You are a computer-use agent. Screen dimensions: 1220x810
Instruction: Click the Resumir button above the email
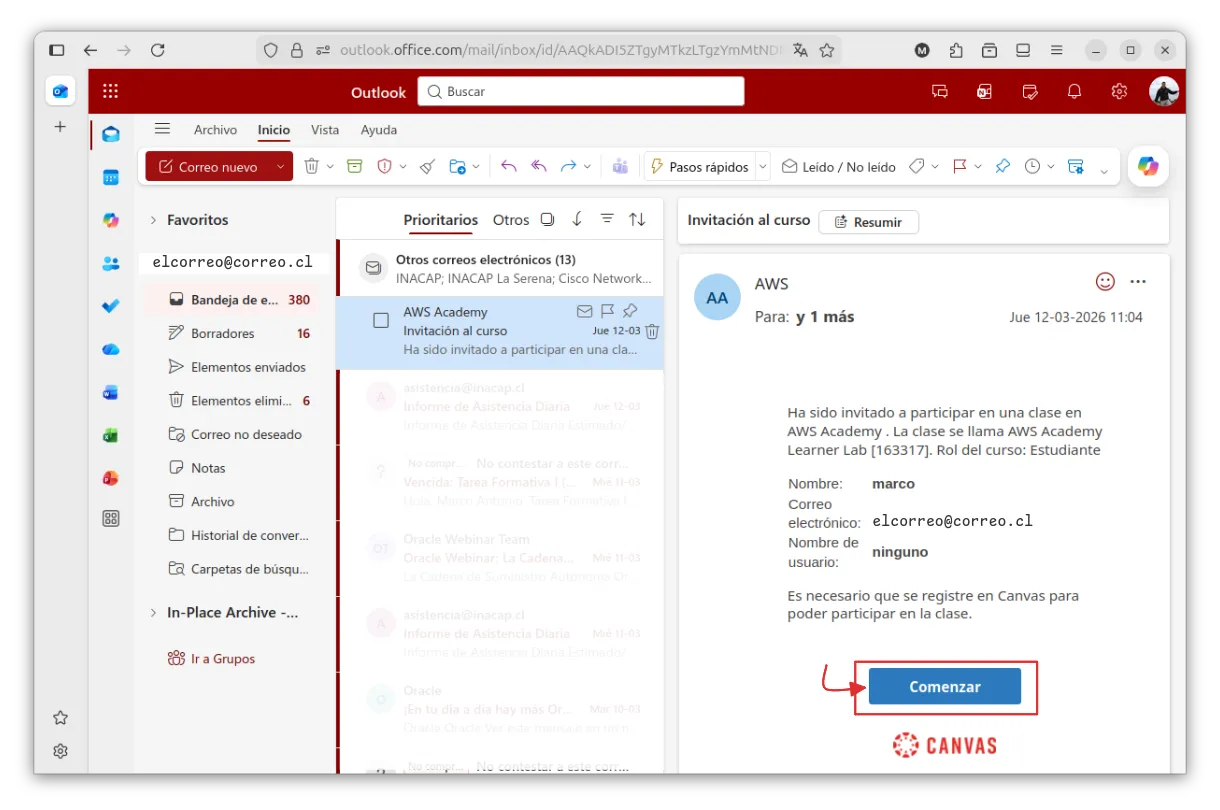(868, 221)
